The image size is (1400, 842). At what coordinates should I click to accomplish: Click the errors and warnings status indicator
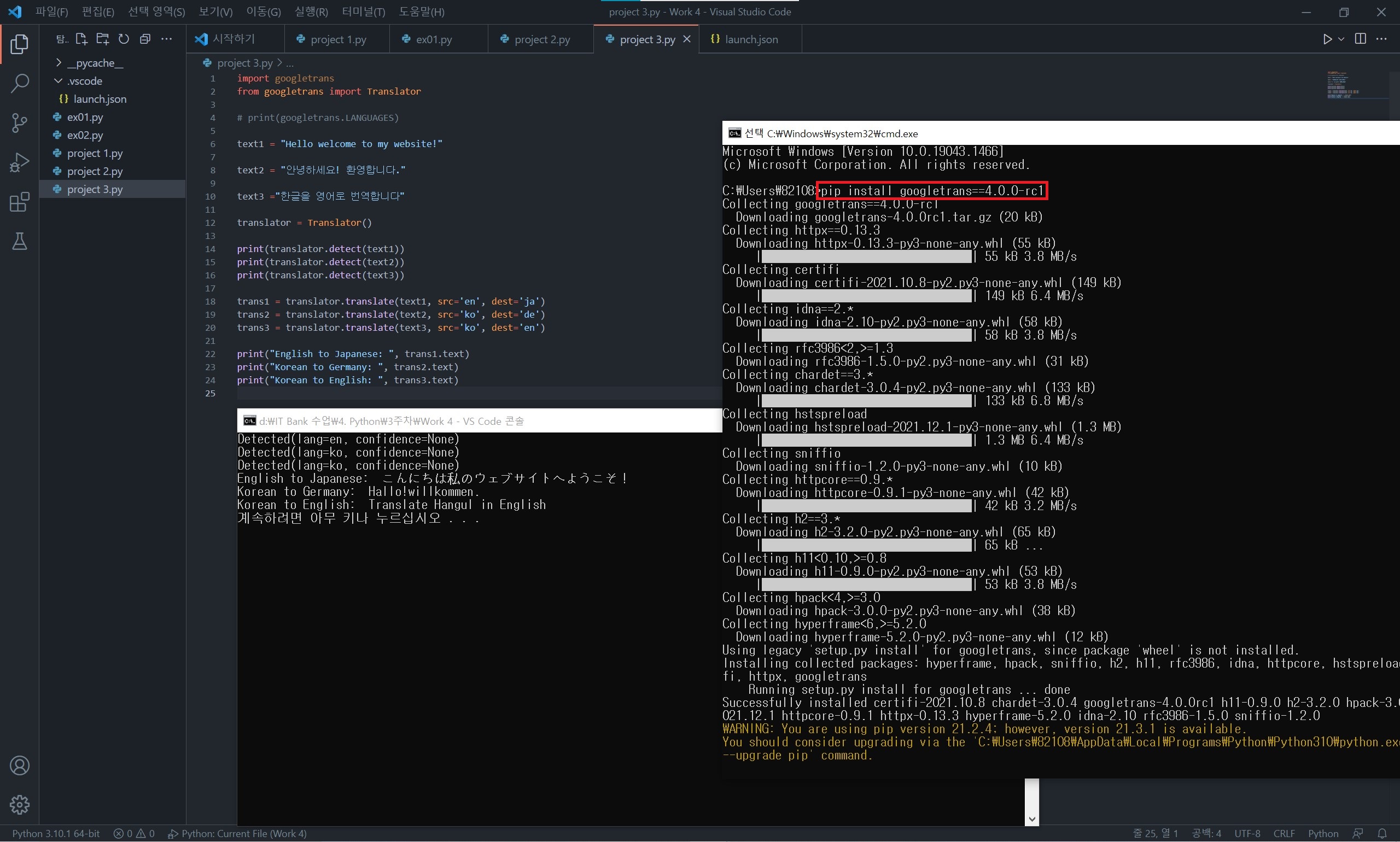point(134,833)
